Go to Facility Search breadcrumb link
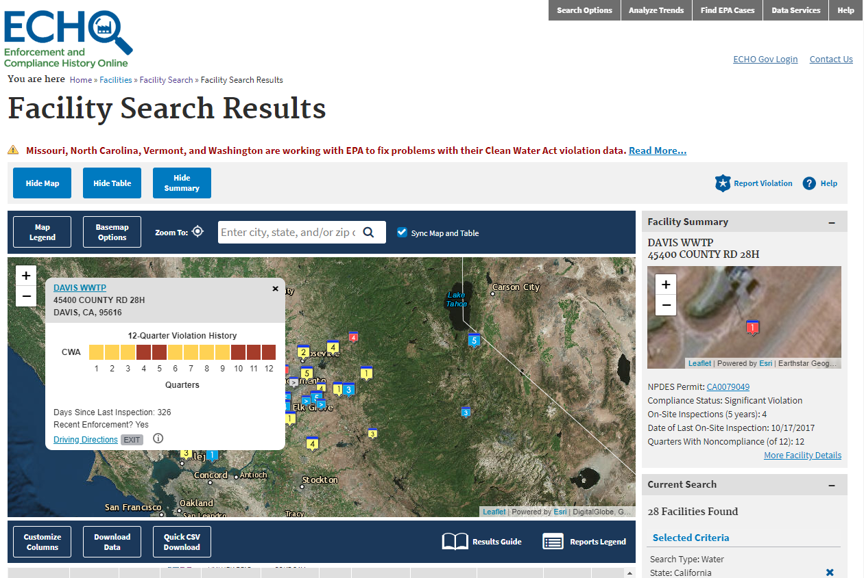Image resolution: width=864 pixels, height=578 pixels. click(166, 80)
